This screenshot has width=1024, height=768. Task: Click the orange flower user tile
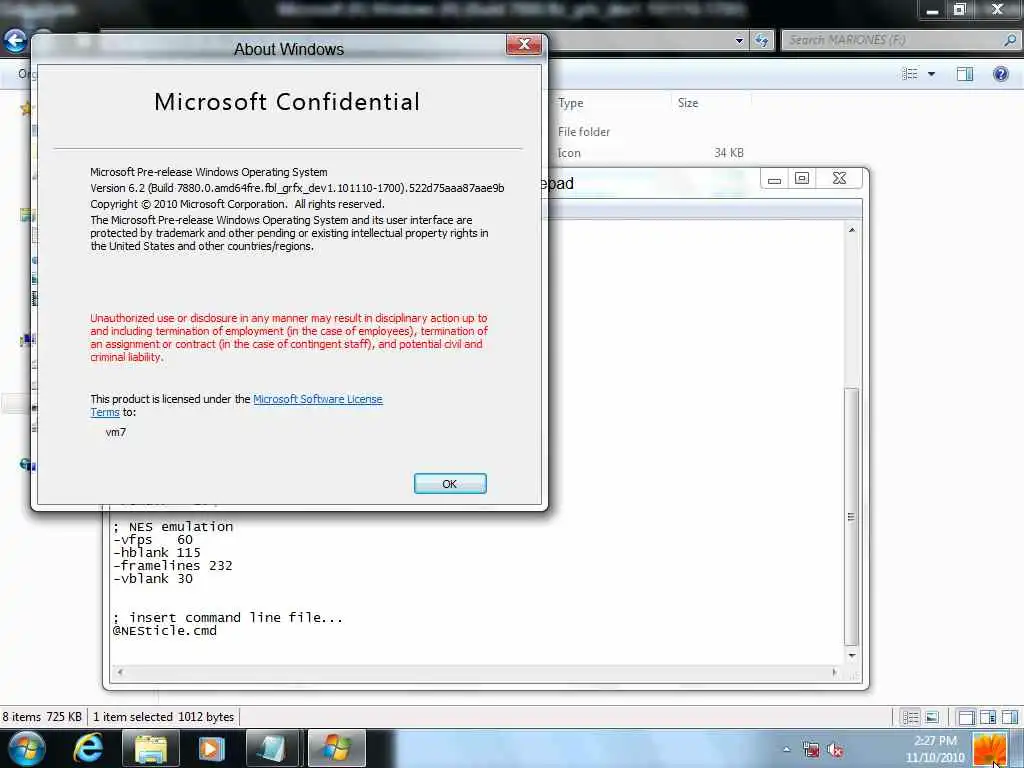[x=989, y=748]
